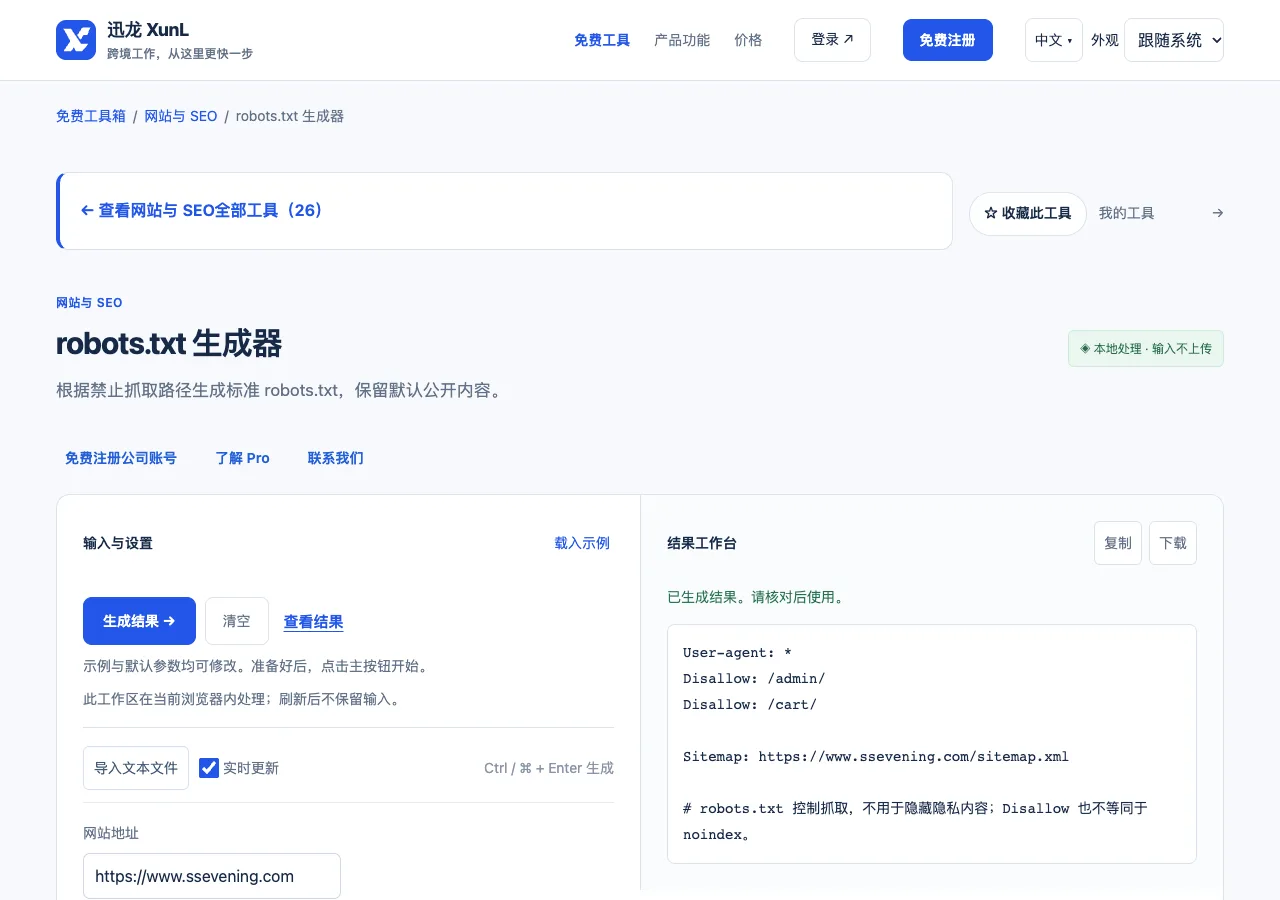This screenshot has width=1280, height=900.
Task: Click the 清空 button
Action: point(237,621)
